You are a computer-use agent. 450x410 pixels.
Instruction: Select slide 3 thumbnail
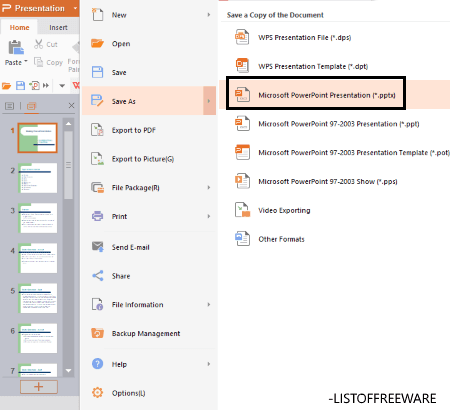pyautogui.click(x=38, y=218)
